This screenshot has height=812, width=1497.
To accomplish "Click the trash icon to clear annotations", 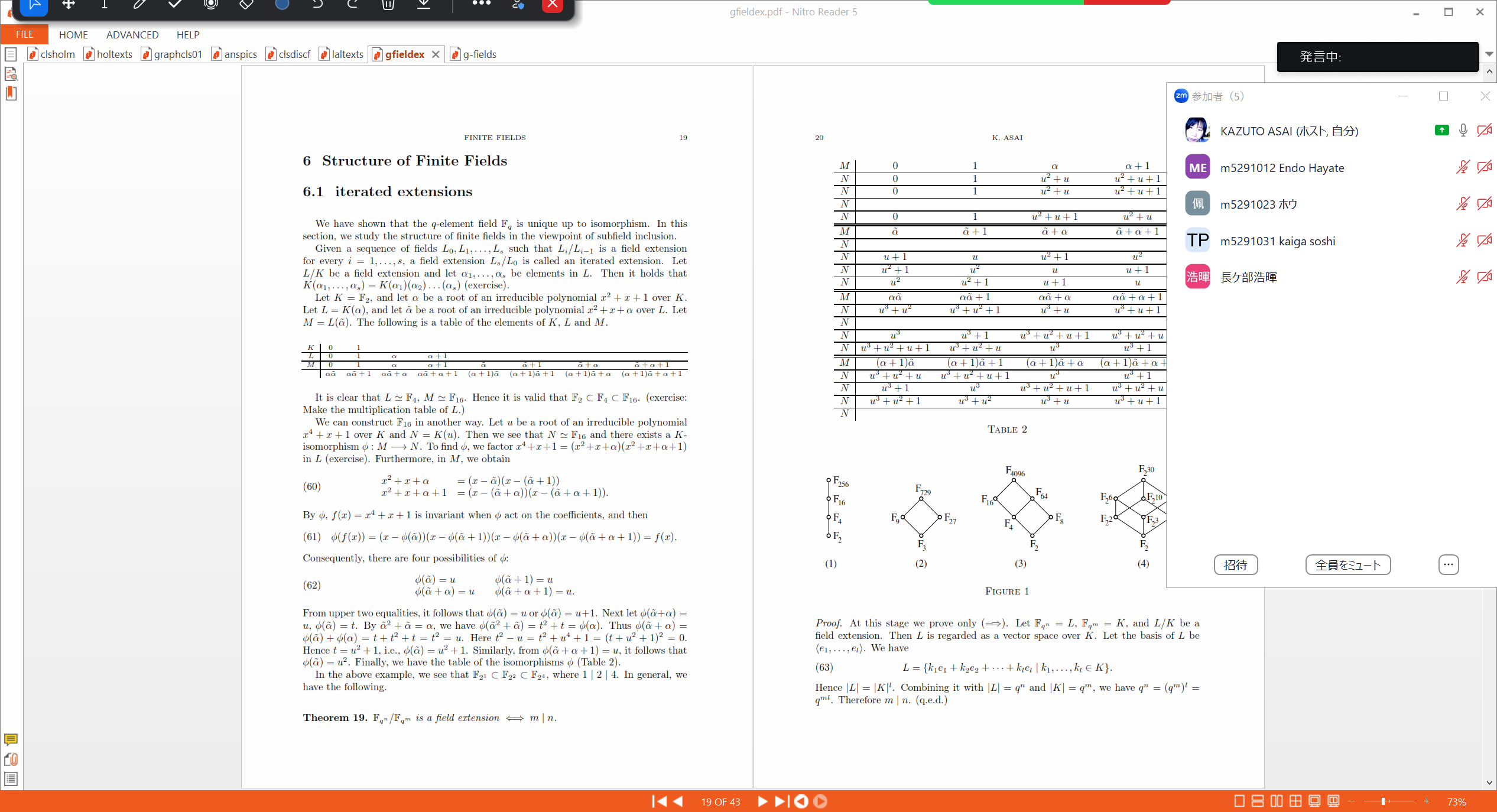I will click(x=388, y=5).
